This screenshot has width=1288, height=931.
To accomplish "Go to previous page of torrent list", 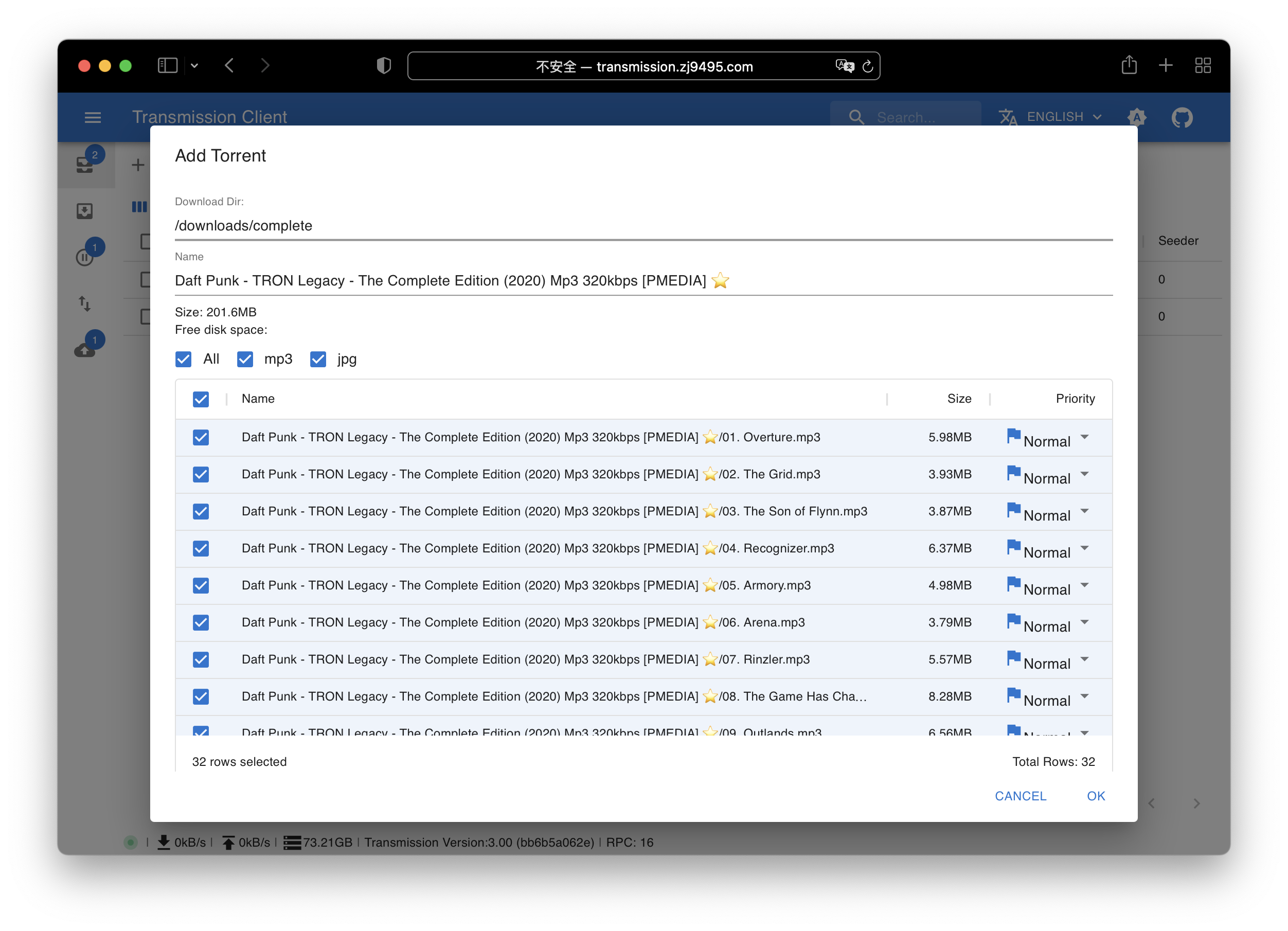I will pyautogui.click(x=1151, y=803).
